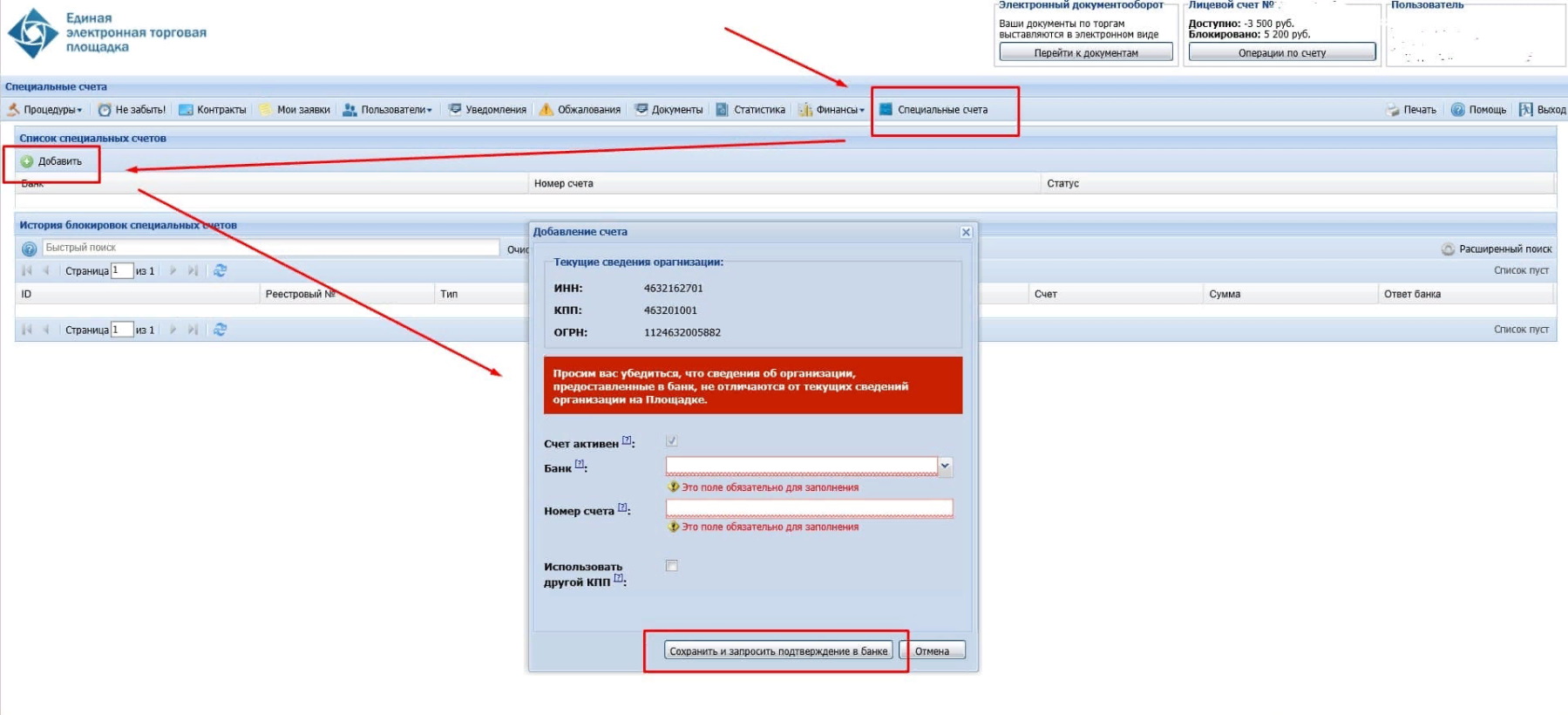Click the Операции по счету button
This screenshot has height=715, width=1568.
1281,53
